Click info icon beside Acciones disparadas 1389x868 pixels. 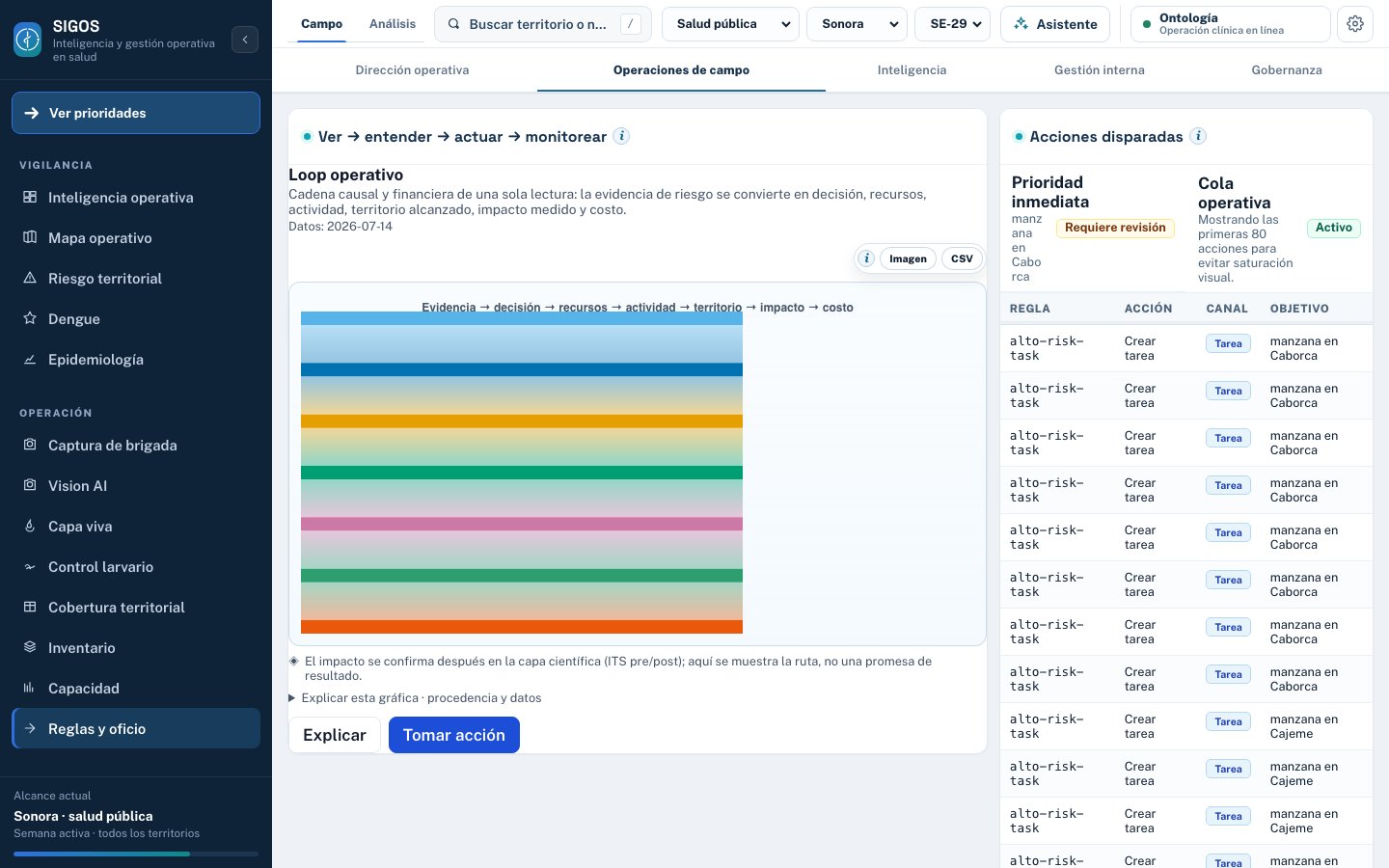click(1198, 136)
